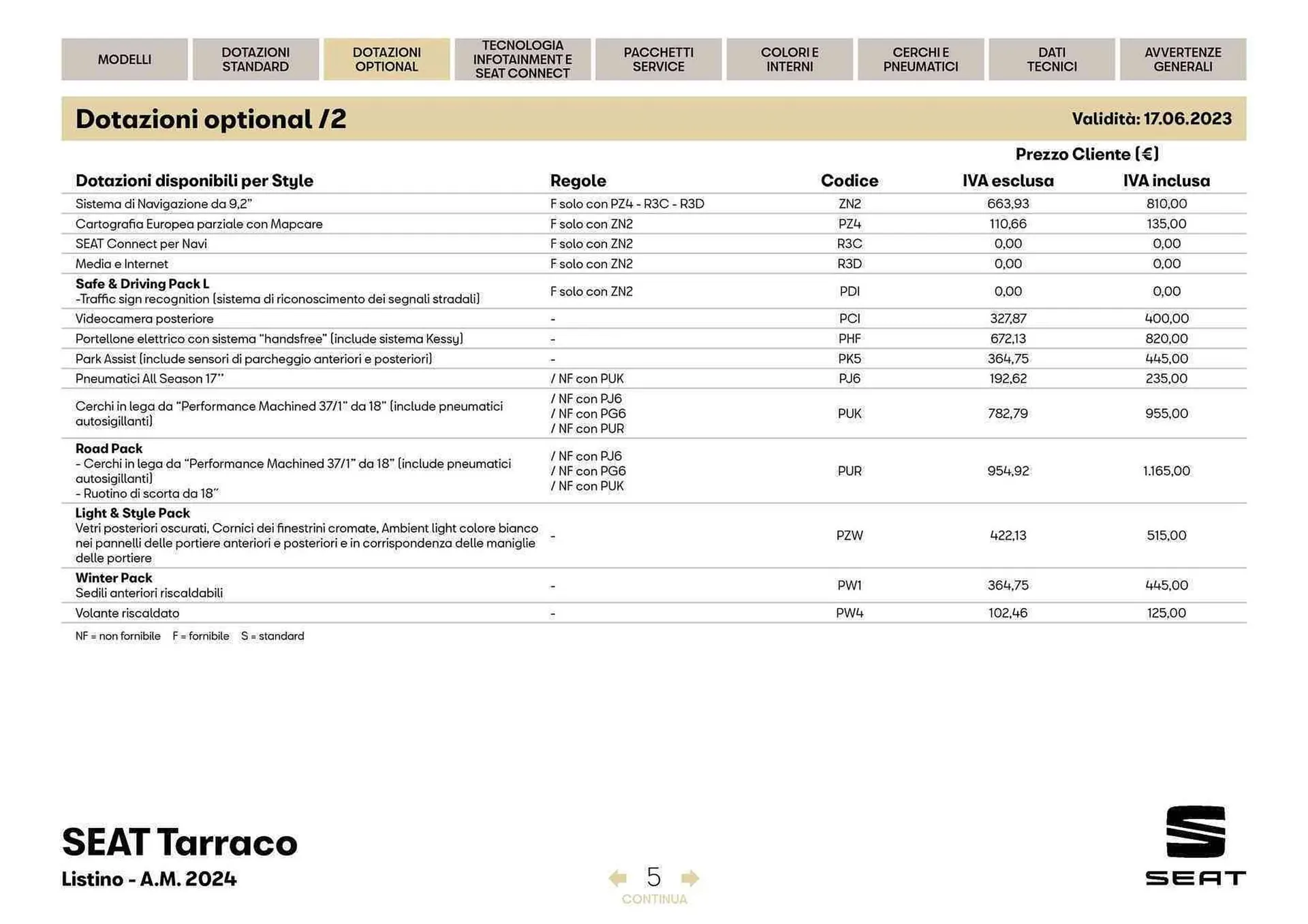Screen dimensions: 1308x924
Task: Click the 'Regole' column header
Action: (578, 180)
